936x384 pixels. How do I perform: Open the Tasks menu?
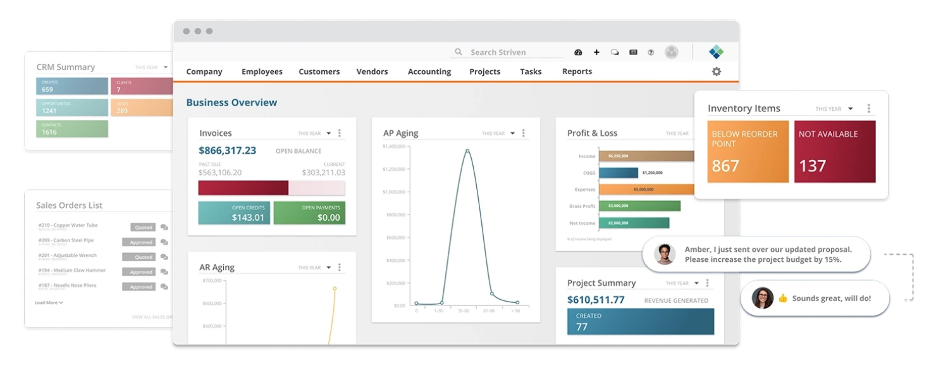[x=531, y=72]
